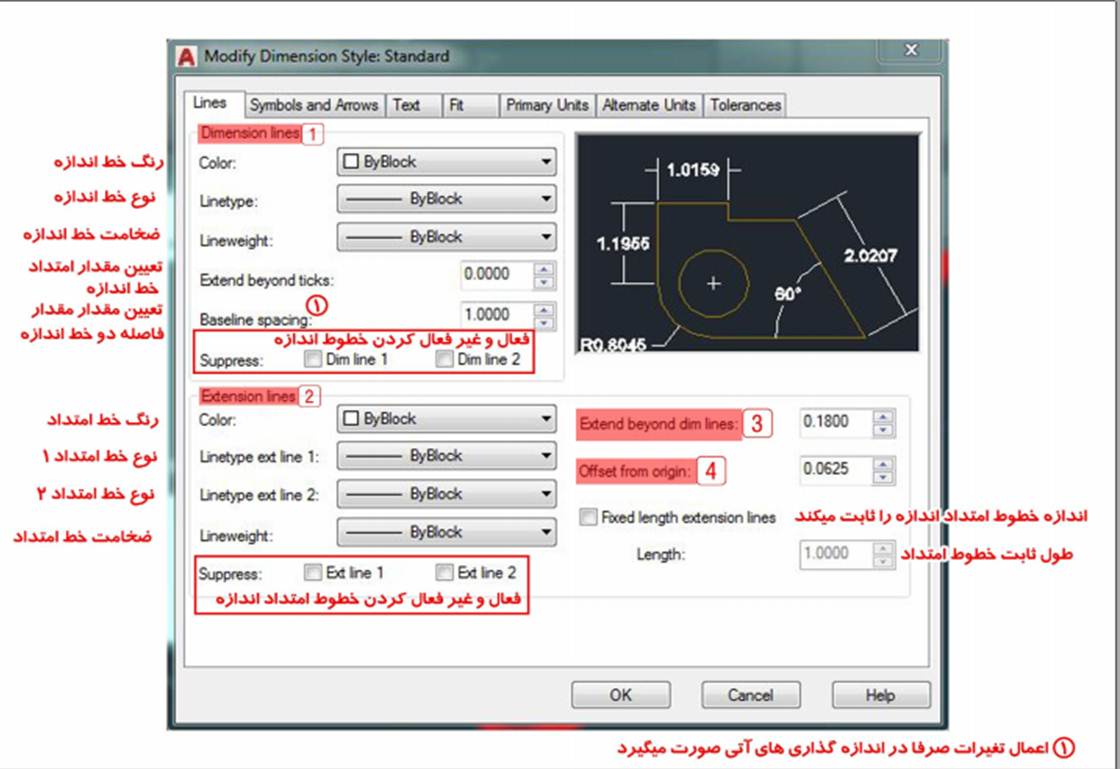The height and width of the screenshot is (769, 1120).
Task: Increase the Baseline spacing value
Action: coord(544,310)
